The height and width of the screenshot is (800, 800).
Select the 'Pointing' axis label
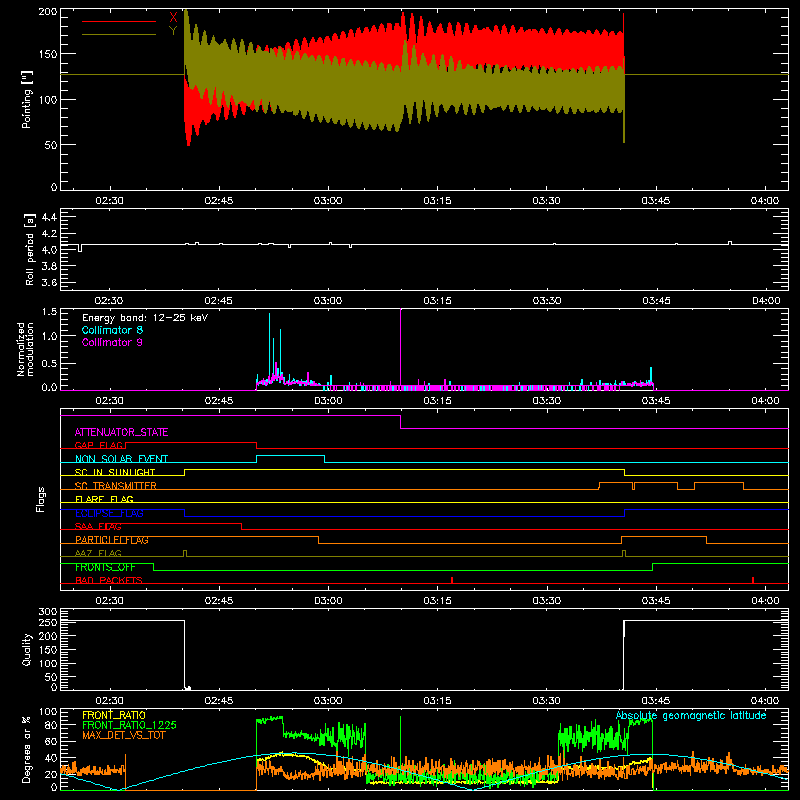(27, 99)
